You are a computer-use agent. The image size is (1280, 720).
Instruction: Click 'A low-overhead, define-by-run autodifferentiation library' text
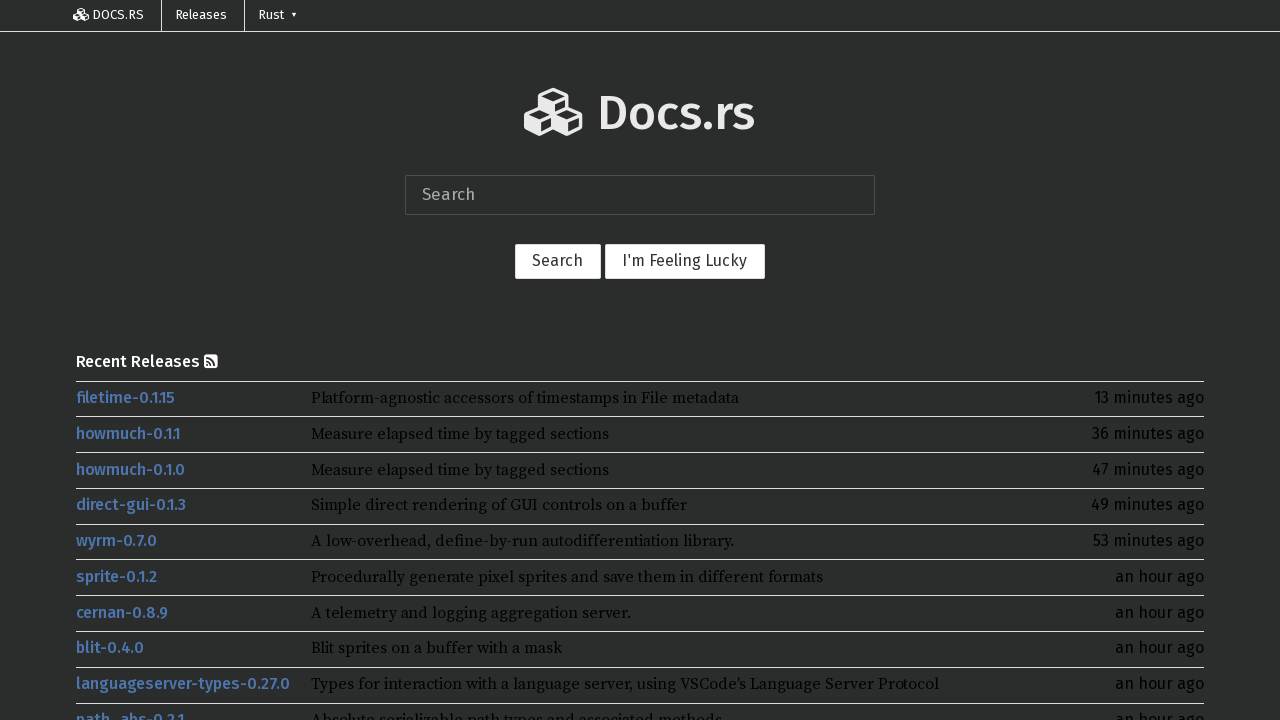(x=522, y=541)
